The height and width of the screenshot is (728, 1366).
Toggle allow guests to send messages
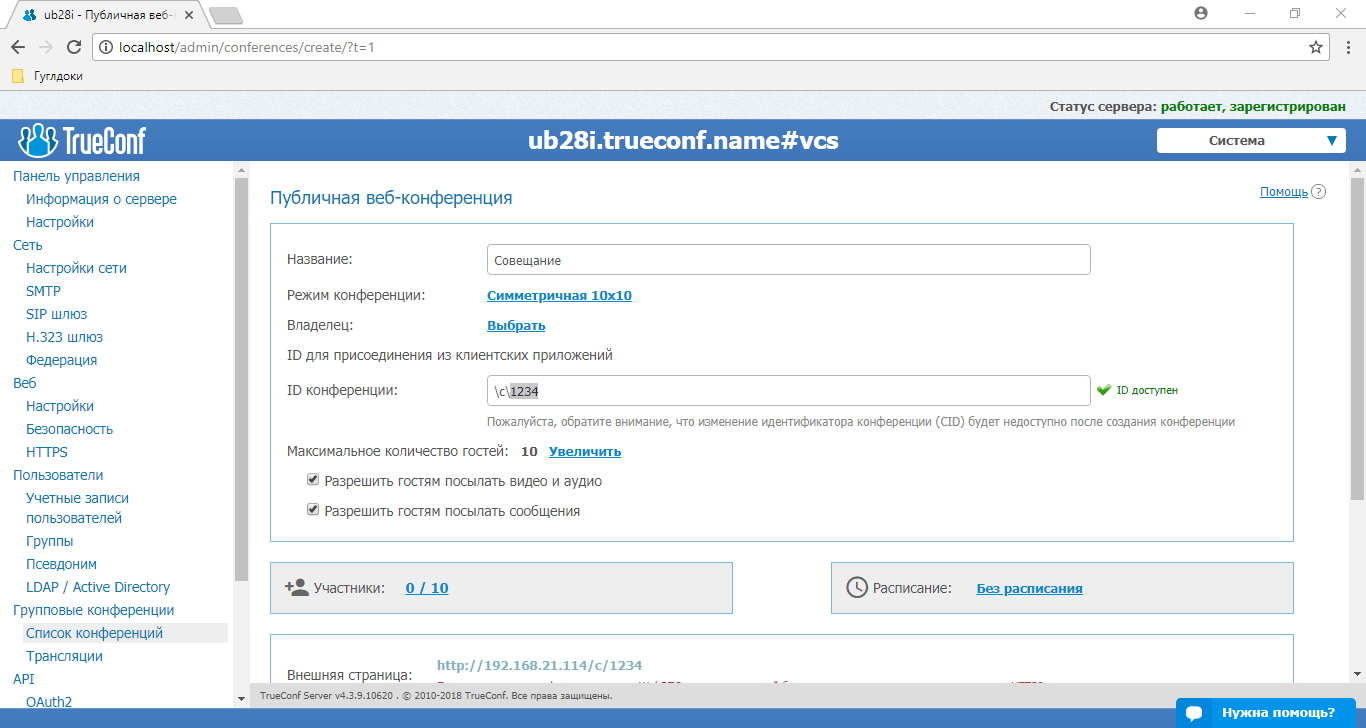tap(313, 510)
